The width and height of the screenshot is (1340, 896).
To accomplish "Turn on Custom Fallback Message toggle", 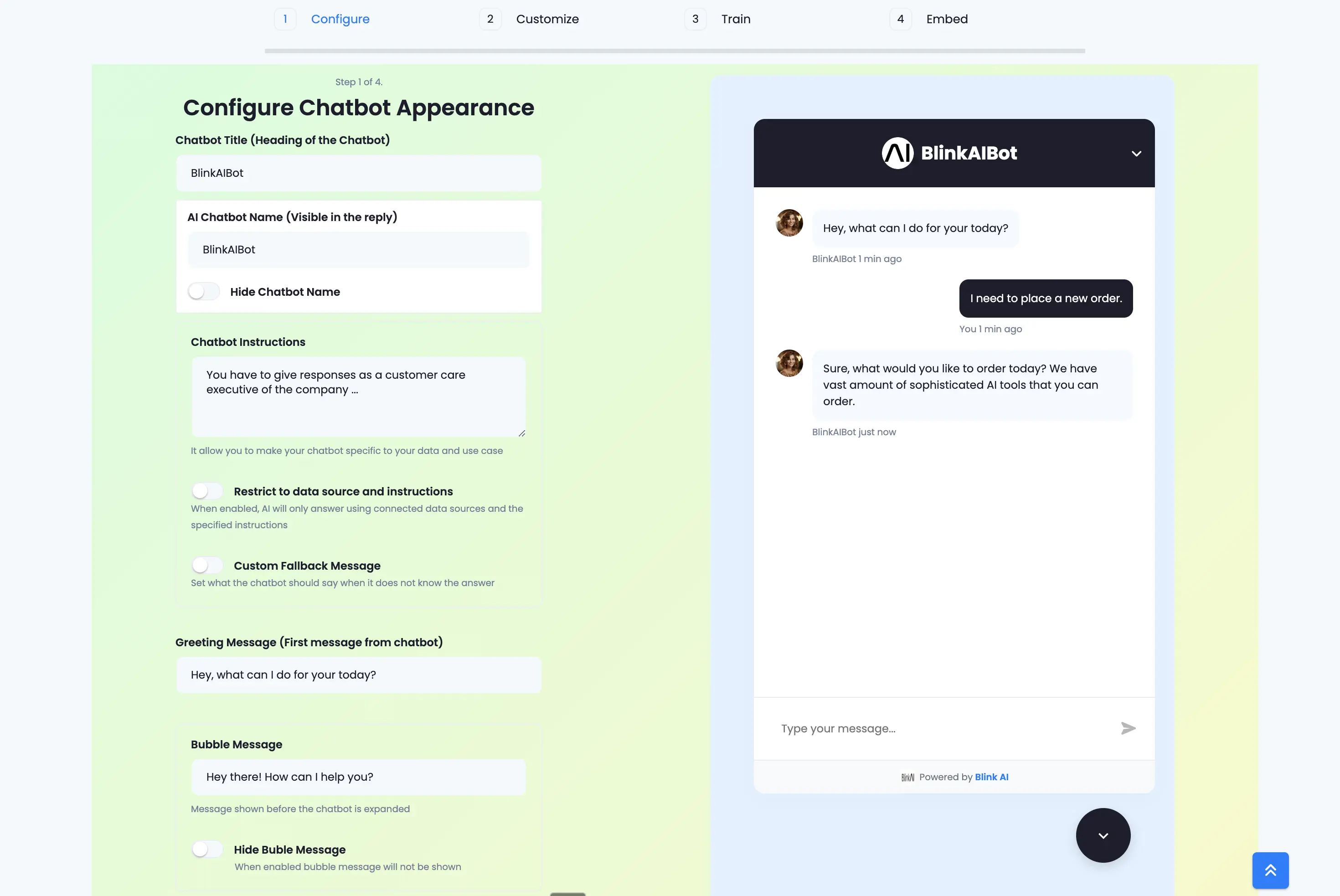I will [x=207, y=565].
